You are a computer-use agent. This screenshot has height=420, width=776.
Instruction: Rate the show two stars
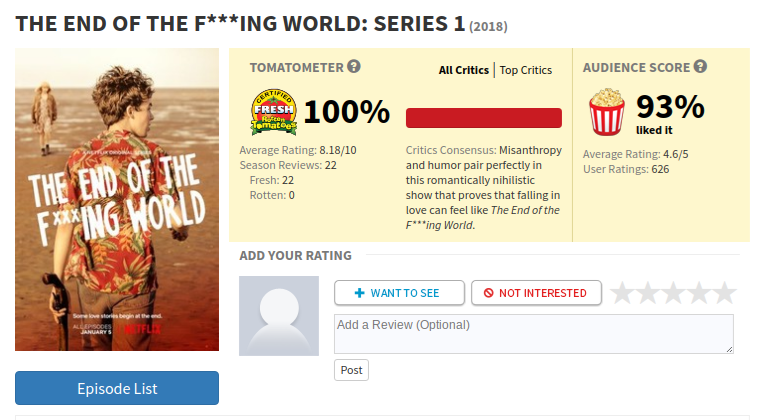click(648, 293)
